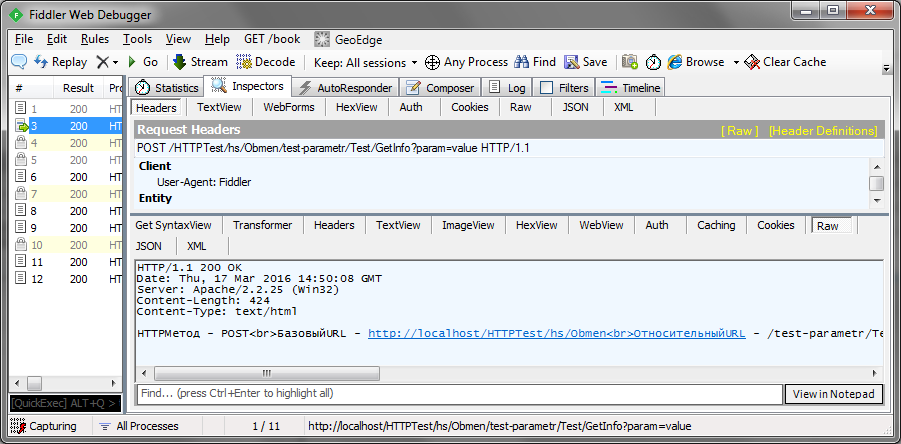Click the Entity header group
This screenshot has height=444, width=901.
[155, 198]
